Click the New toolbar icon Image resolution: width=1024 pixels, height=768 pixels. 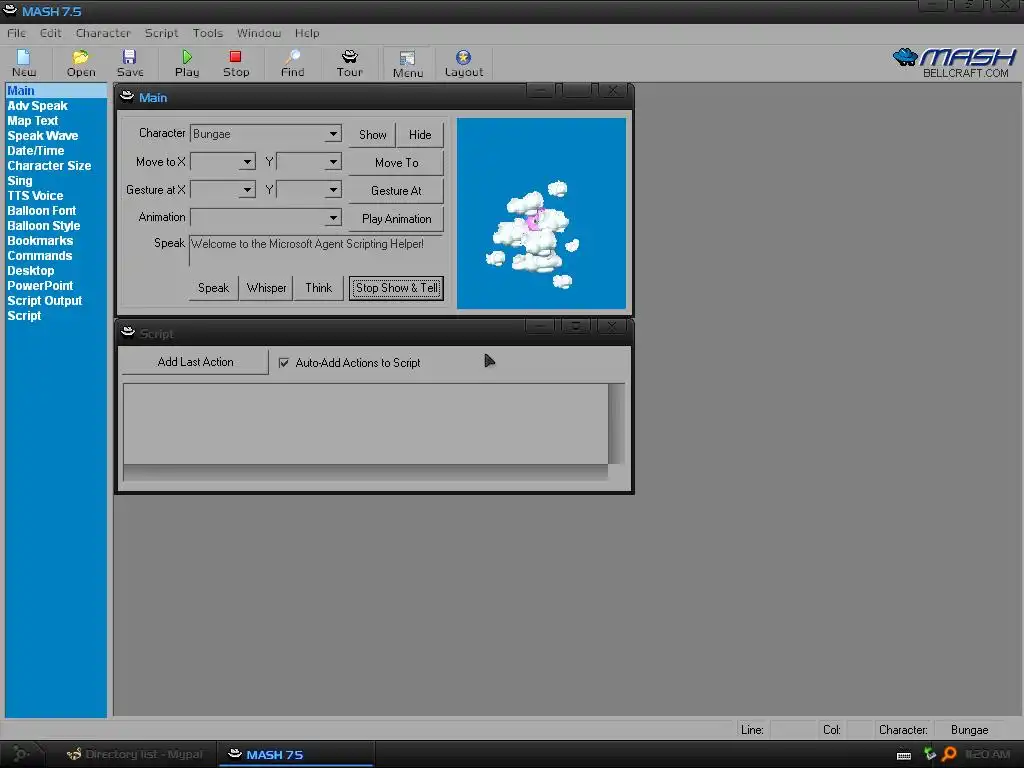click(x=24, y=63)
